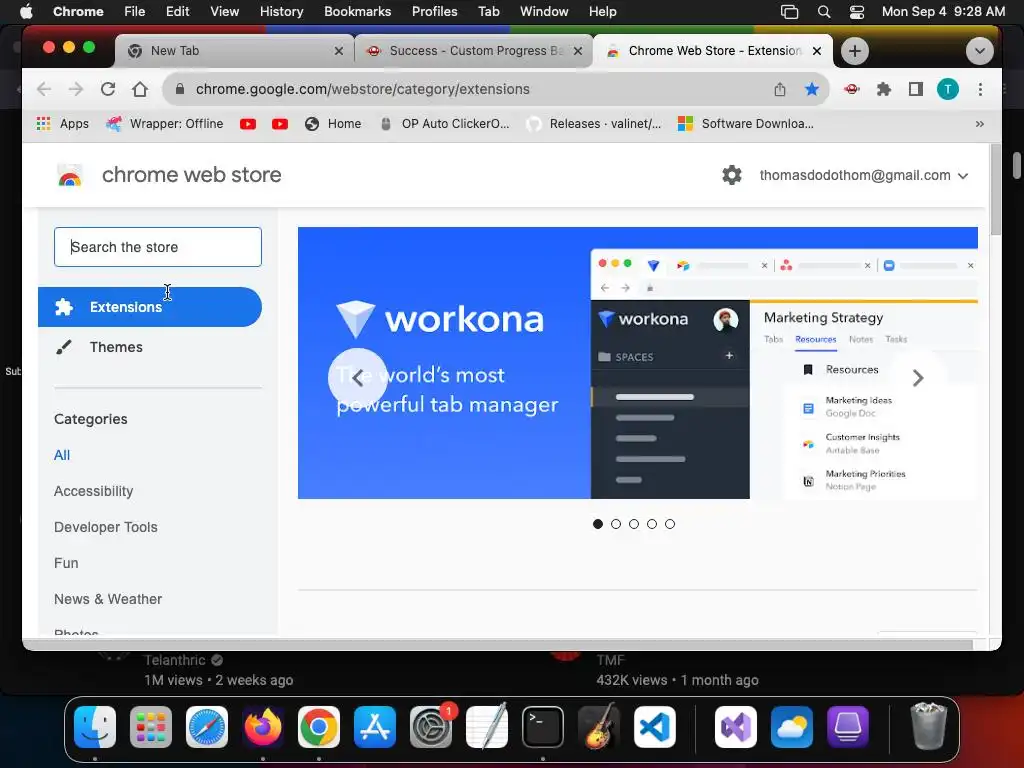Select Extensions in the sidebar
Image resolution: width=1024 pixels, height=768 pixels.
[x=150, y=307]
